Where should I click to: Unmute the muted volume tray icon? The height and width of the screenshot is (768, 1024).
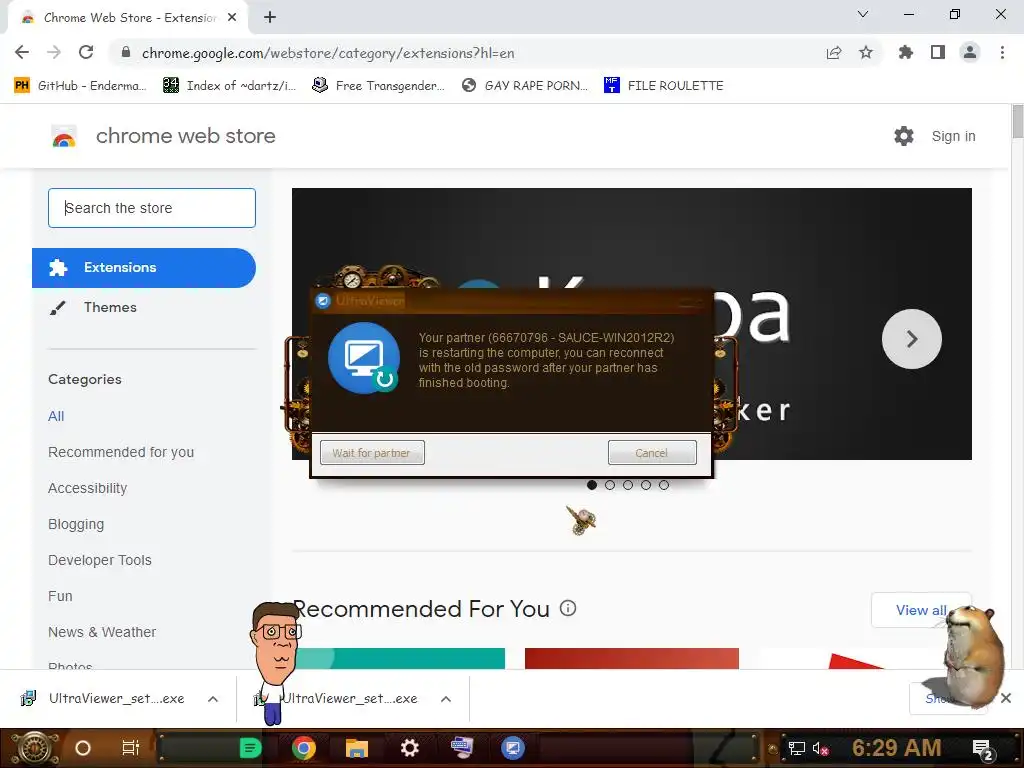(820, 748)
